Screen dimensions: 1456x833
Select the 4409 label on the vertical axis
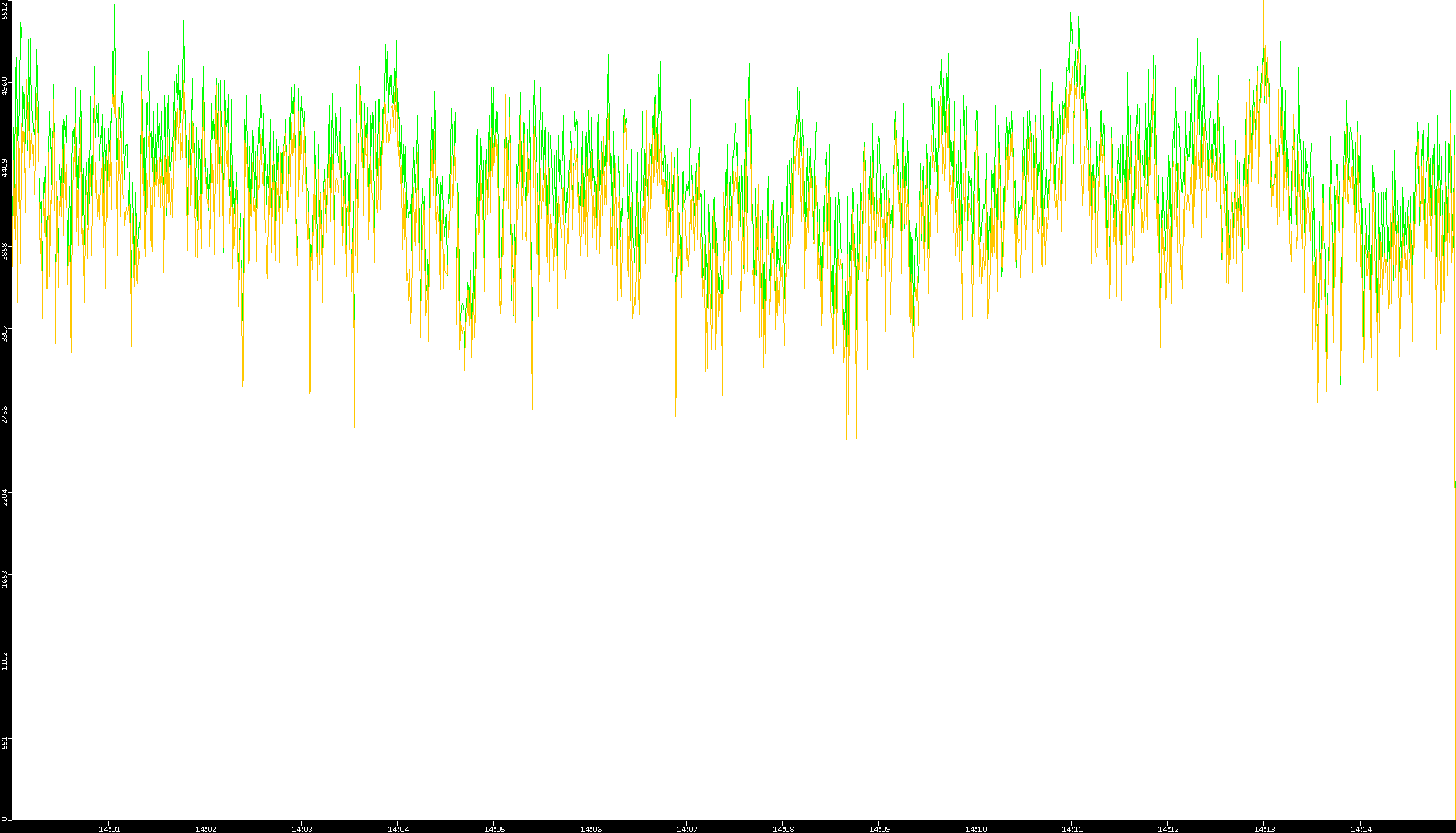pyautogui.click(x=6, y=168)
